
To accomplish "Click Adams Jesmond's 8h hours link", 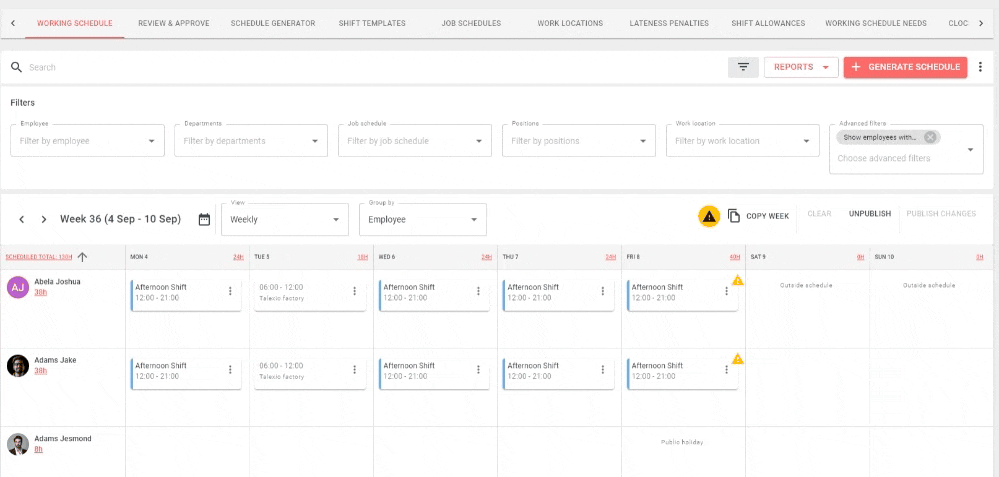I will click(39, 450).
